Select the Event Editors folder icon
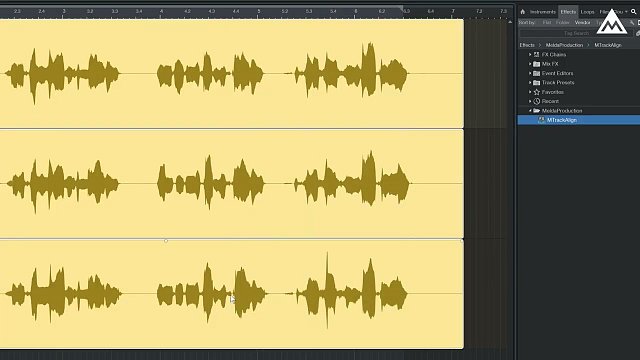The height and width of the screenshot is (360, 640). (x=537, y=73)
